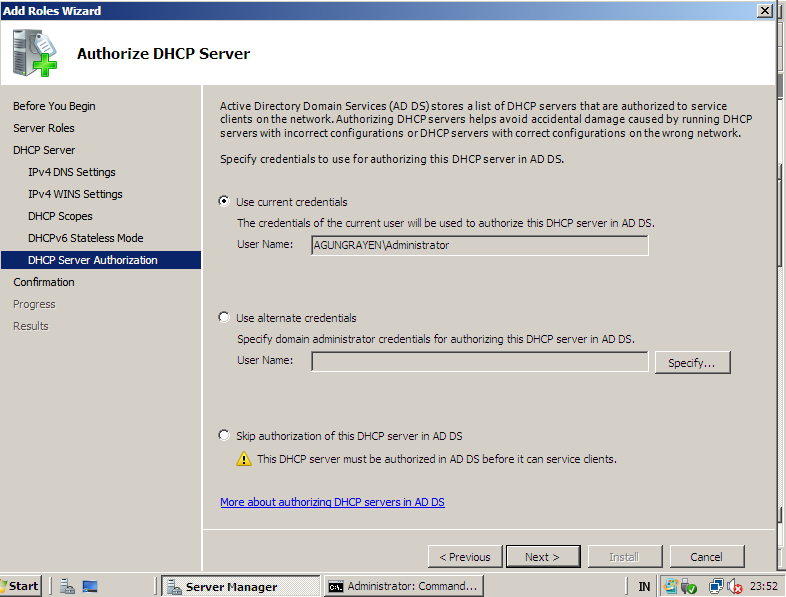
Task: Close the Add Roles Wizard window
Action: click(764, 11)
